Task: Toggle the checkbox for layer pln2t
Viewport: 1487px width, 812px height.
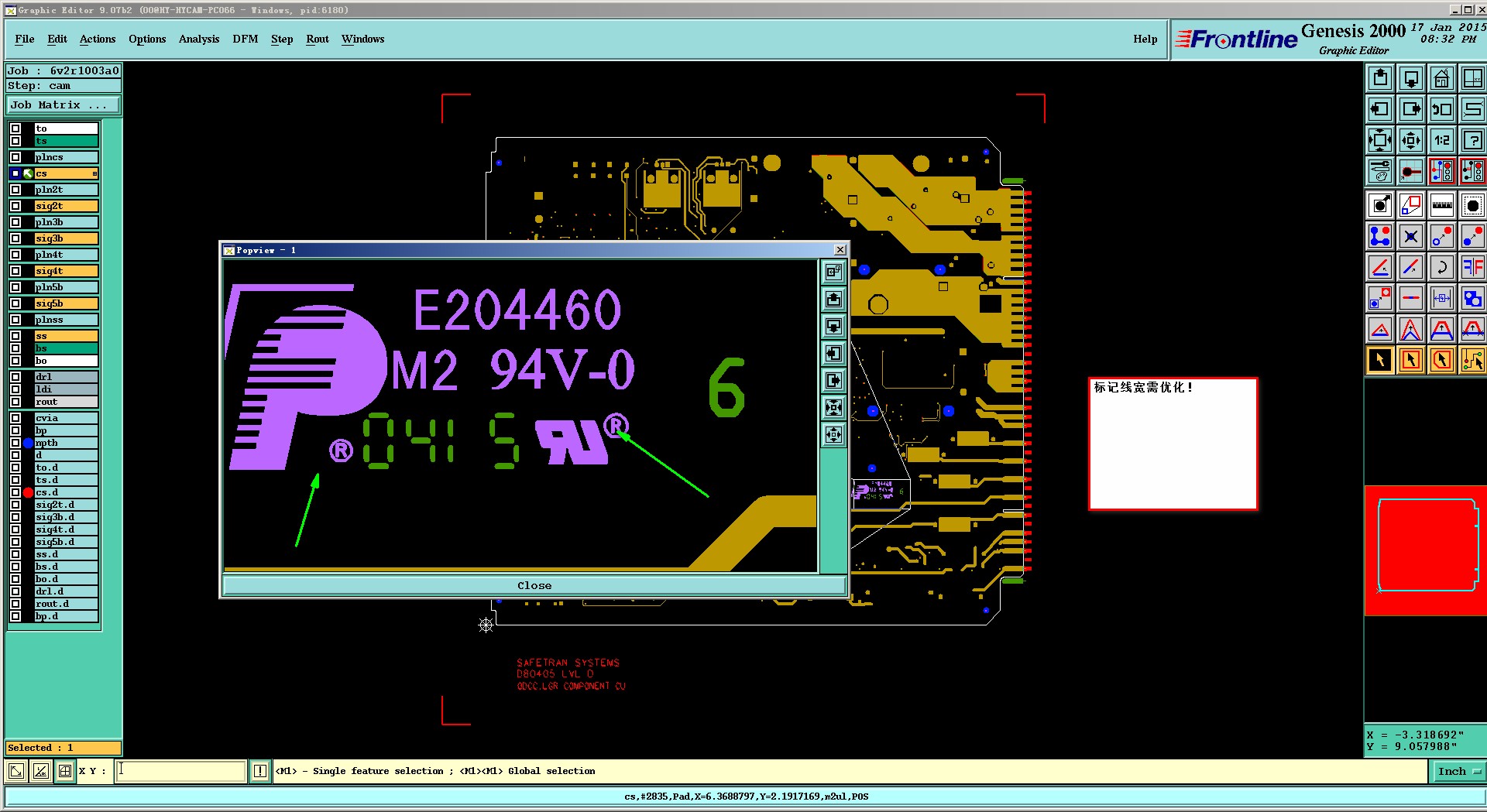Action: click(15, 190)
